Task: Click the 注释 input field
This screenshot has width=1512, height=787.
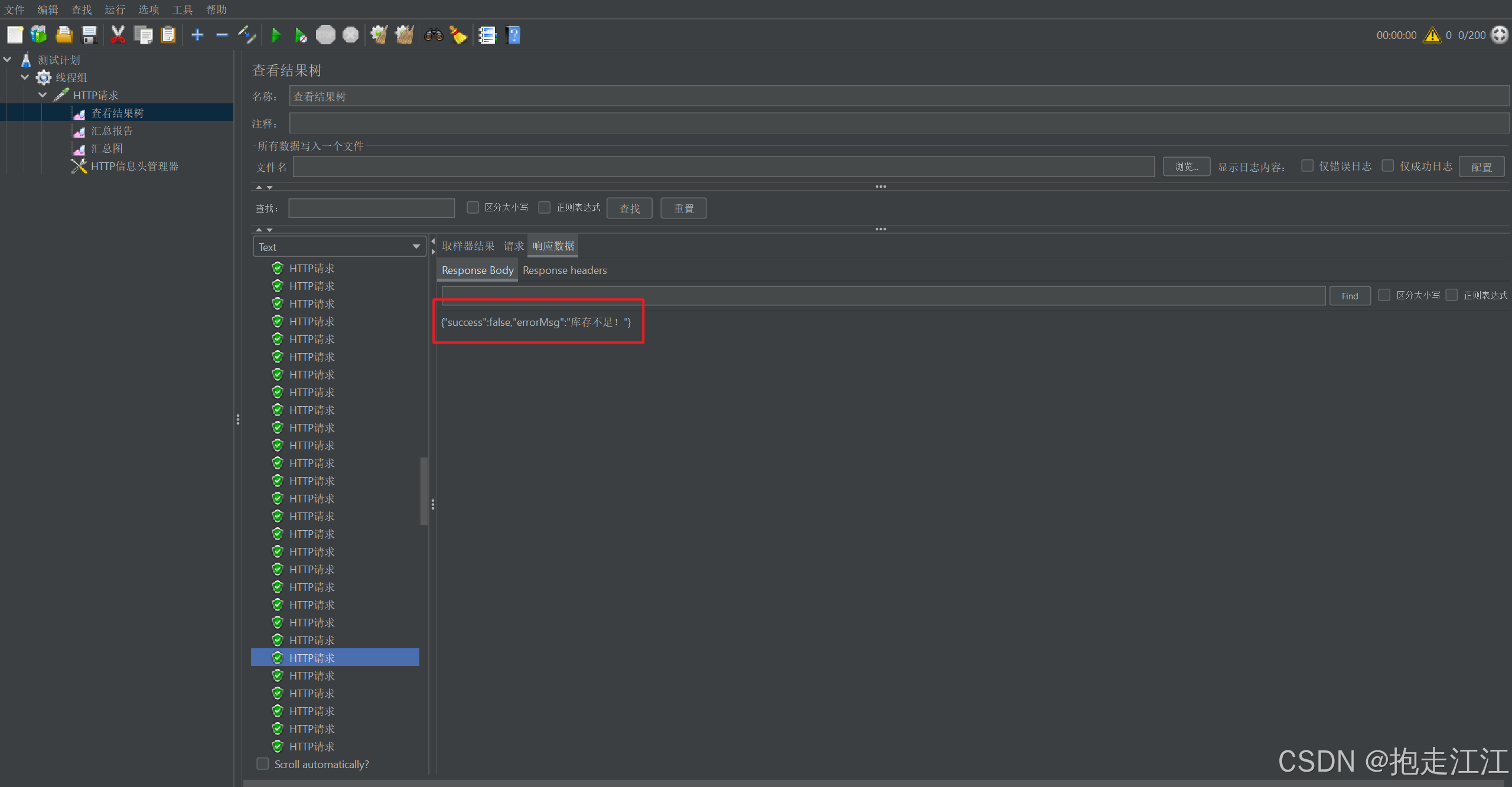Action: click(899, 123)
